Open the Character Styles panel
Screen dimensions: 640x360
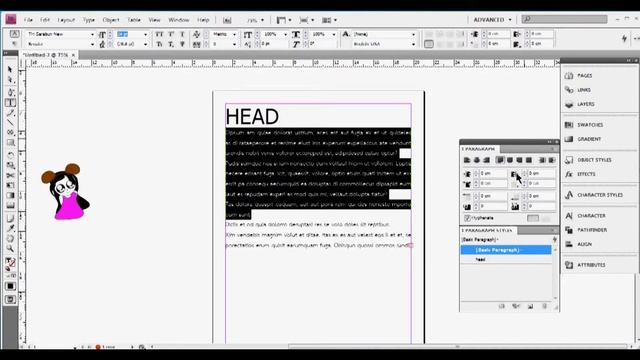594,195
